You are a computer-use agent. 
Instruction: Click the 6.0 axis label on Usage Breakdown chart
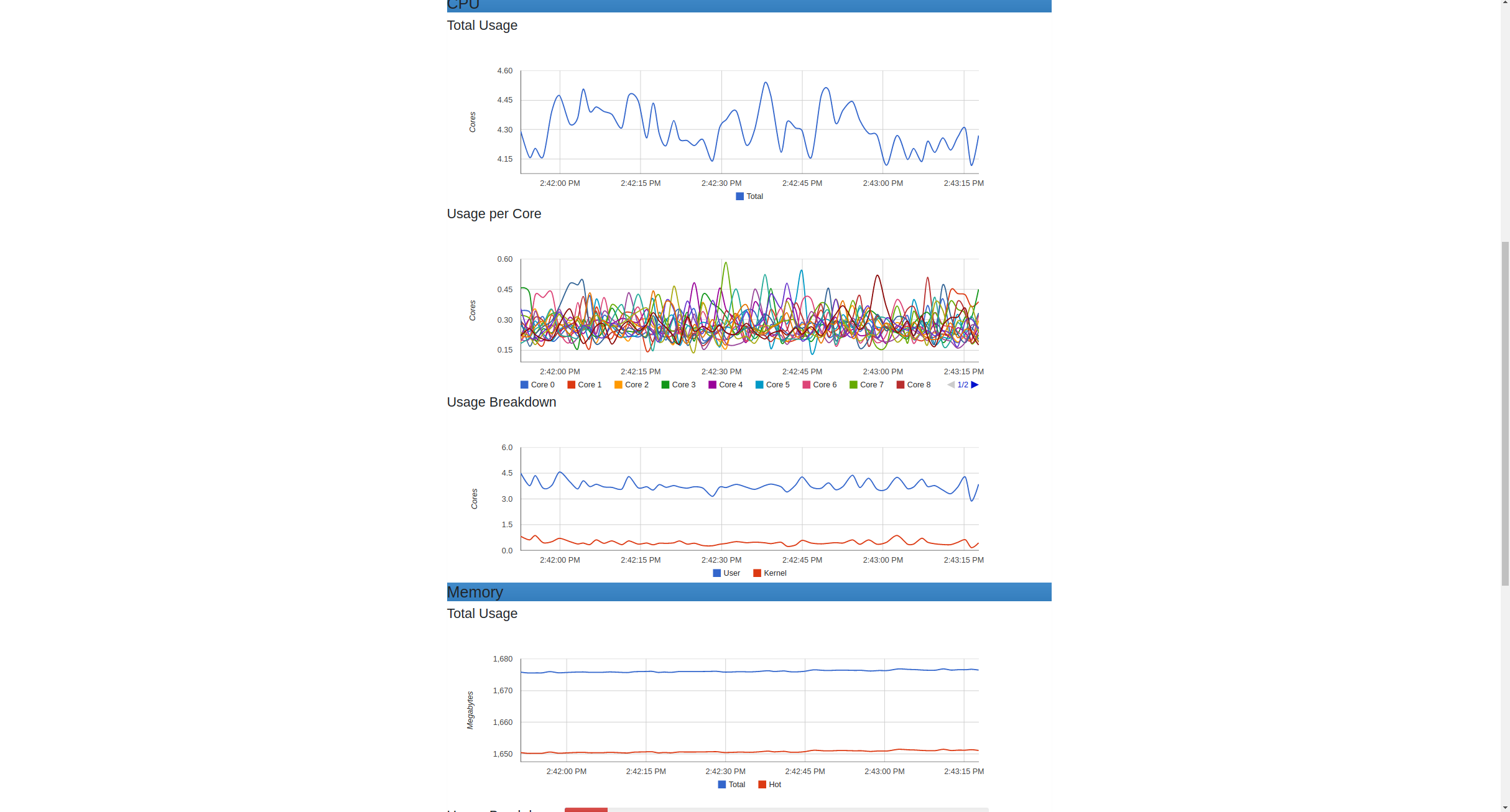point(507,448)
